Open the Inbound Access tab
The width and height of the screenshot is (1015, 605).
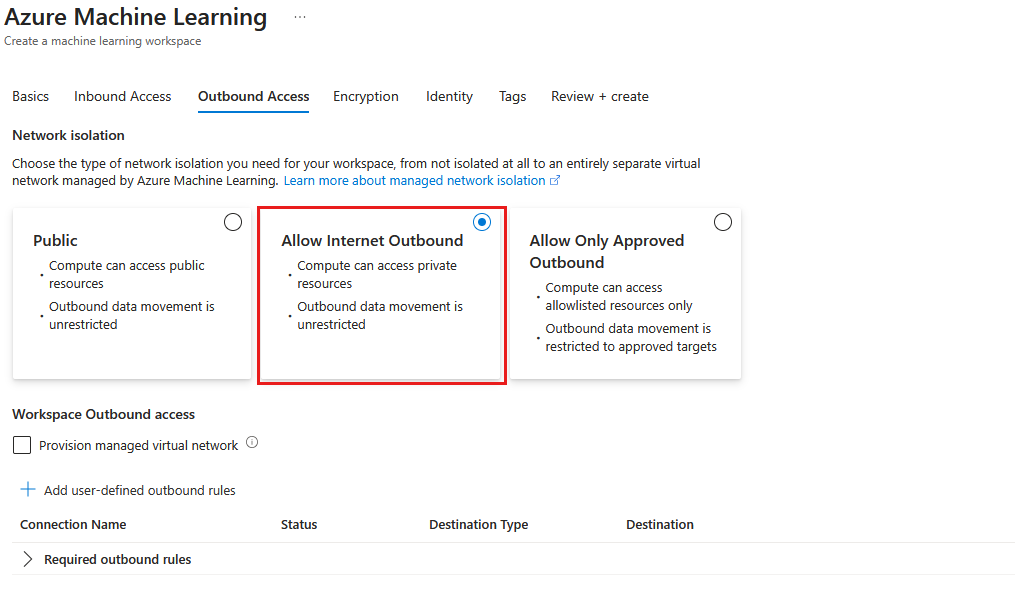tap(122, 96)
